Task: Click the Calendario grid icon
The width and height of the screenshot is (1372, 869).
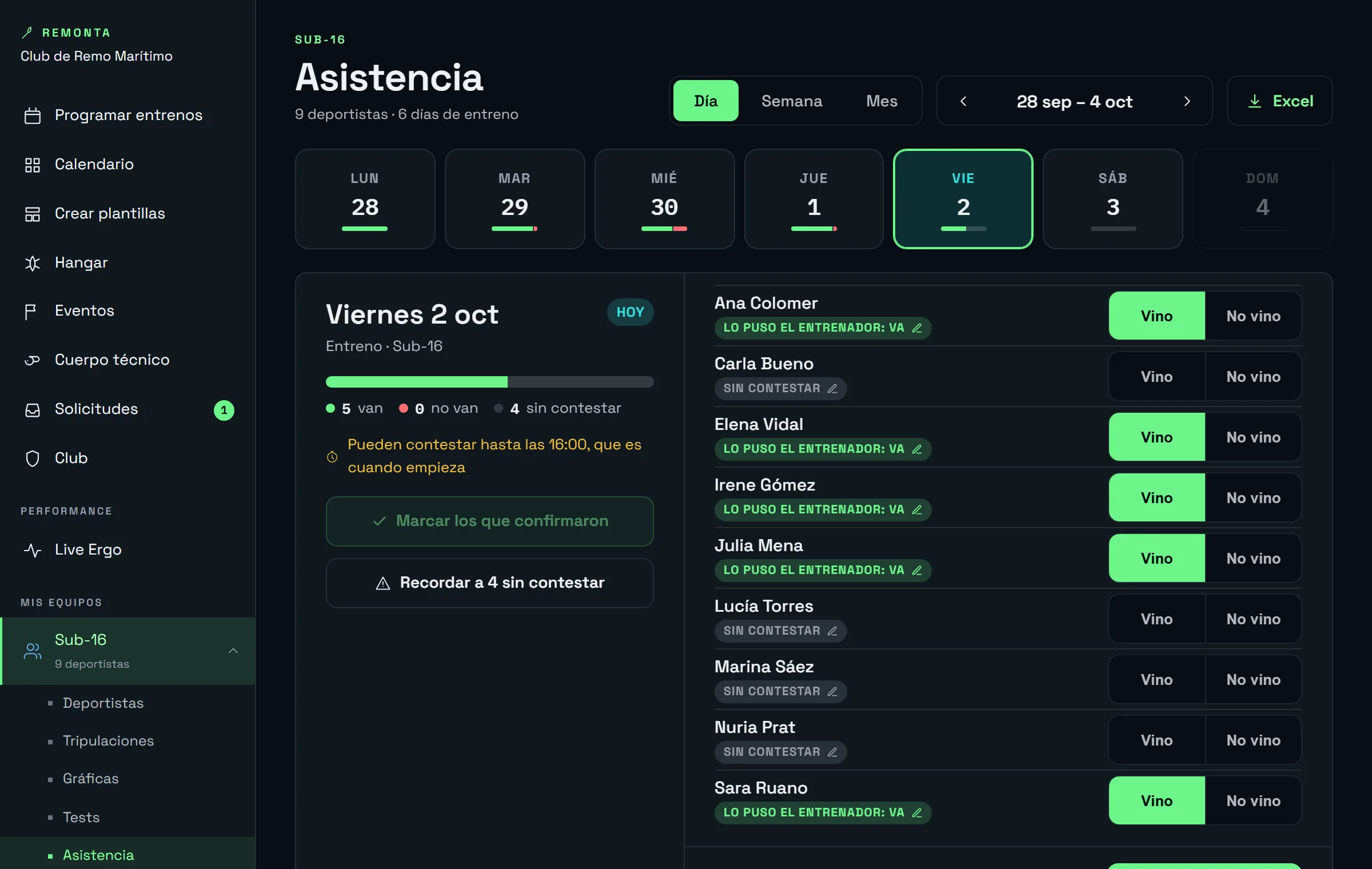Action: pyautogui.click(x=33, y=165)
